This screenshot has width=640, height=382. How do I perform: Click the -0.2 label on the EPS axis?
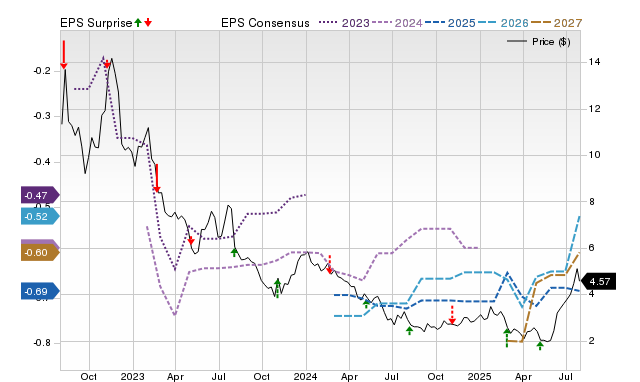coord(42,71)
